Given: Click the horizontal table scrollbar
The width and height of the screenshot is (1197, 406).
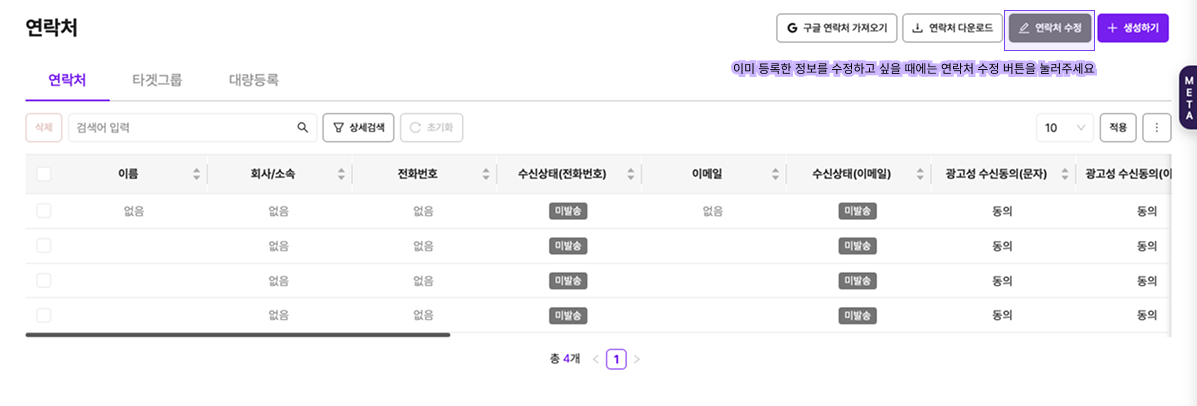Looking at the screenshot, I should [238, 335].
